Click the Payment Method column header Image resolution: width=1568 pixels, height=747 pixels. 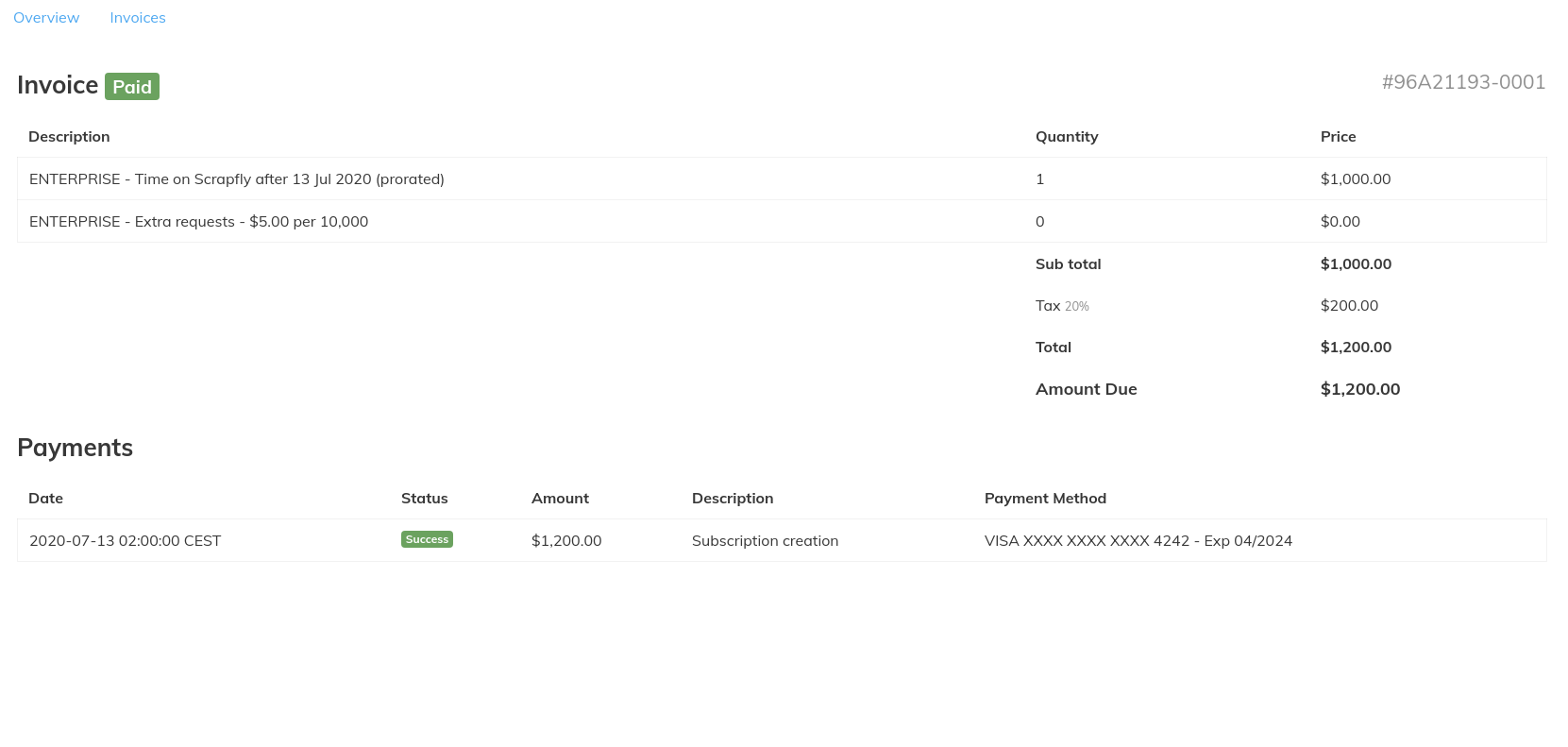tap(1045, 499)
